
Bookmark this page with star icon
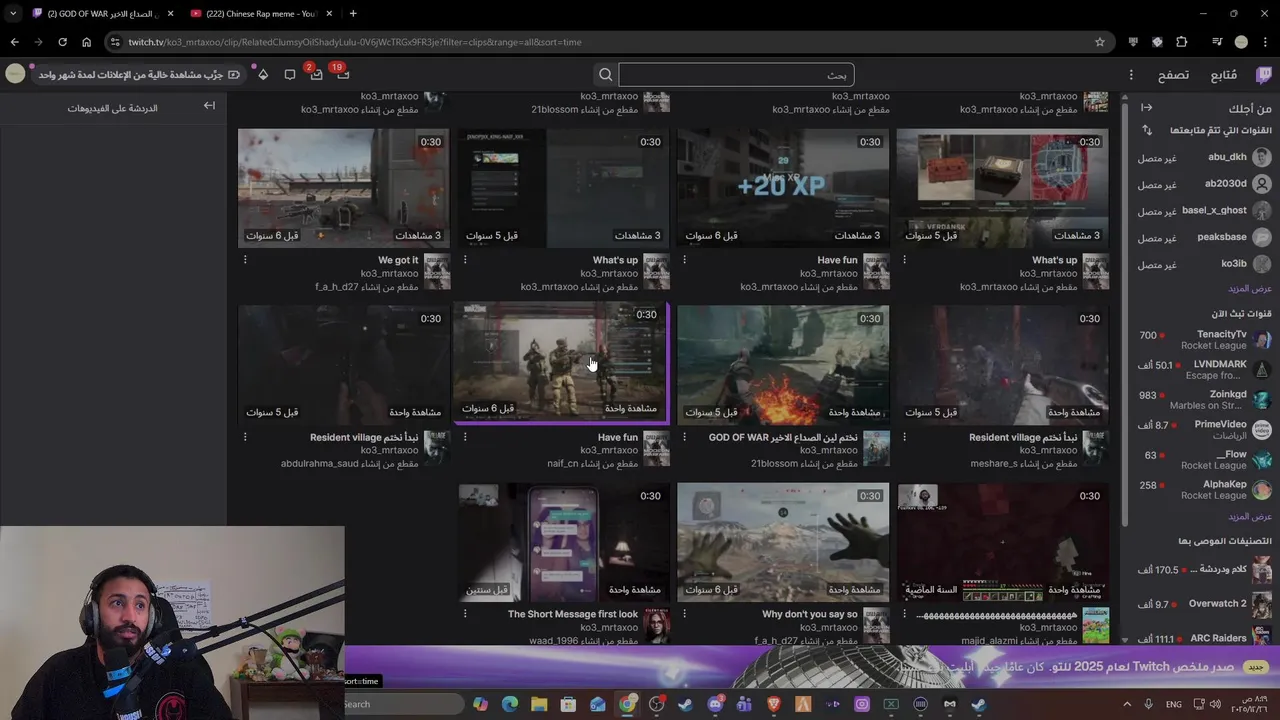(x=1100, y=42)
